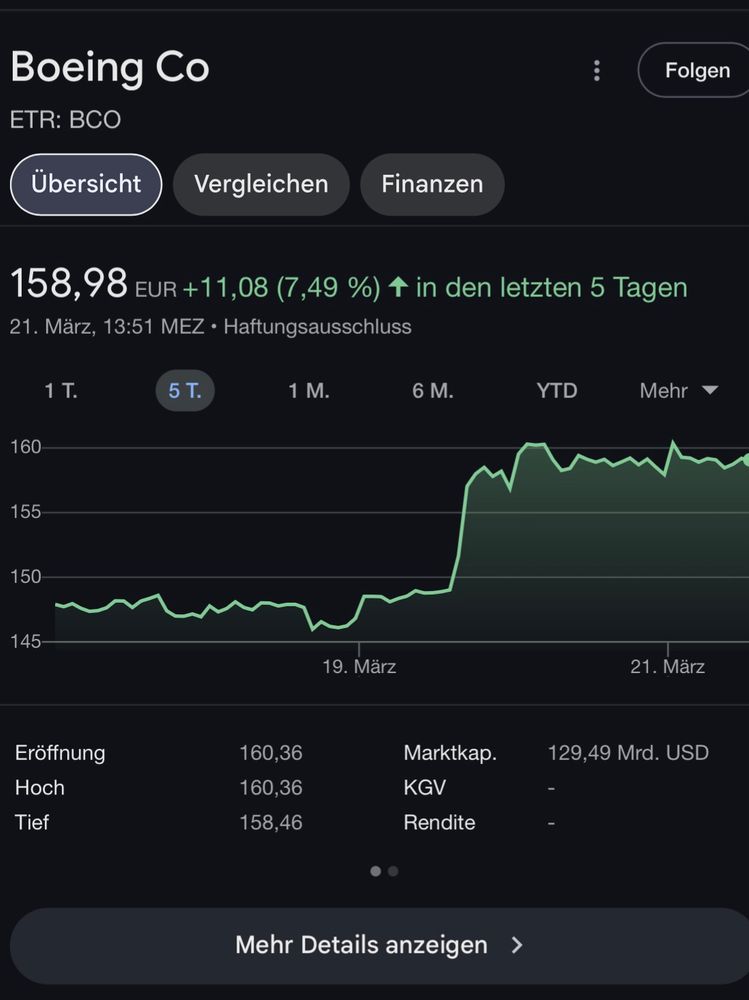Click the Tief label
Screen dimensions: 749x1000
click(x=32, y=823)
